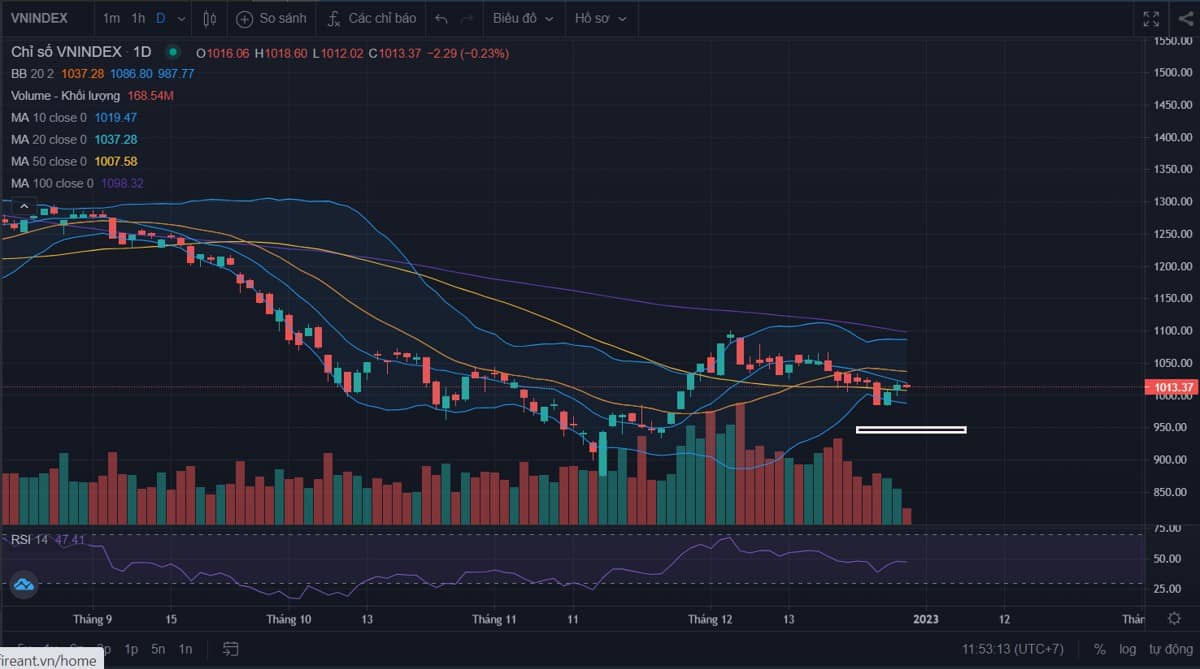
Task: Select the MA 20 close 0 legend
Action: tap(49, 139)
